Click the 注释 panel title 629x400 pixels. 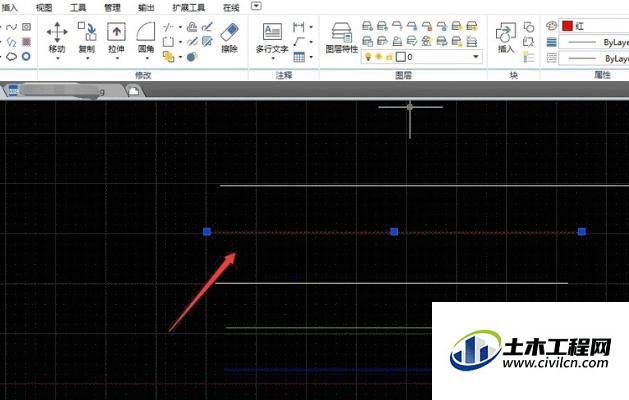pos(284,75)
